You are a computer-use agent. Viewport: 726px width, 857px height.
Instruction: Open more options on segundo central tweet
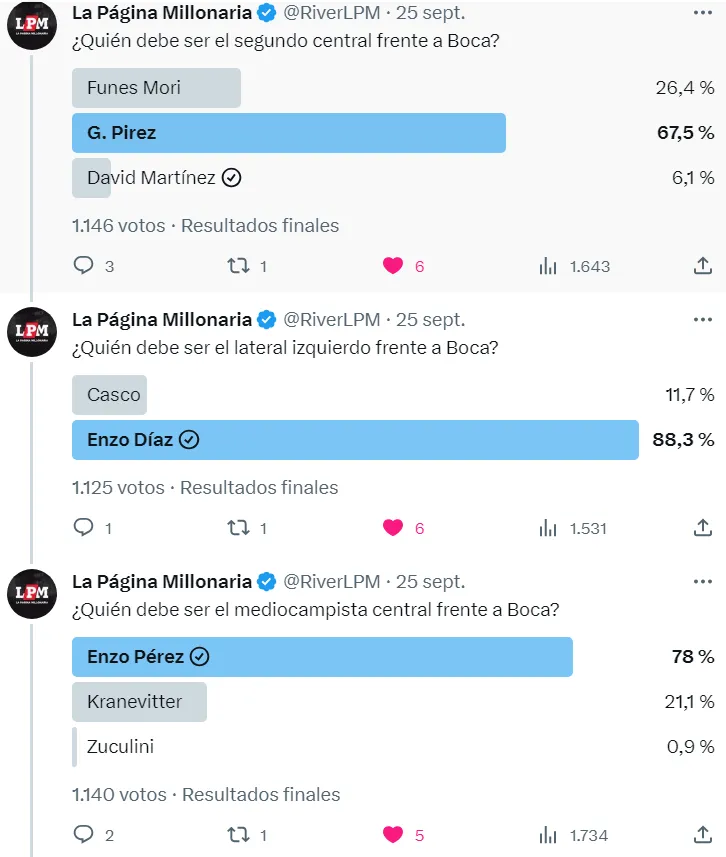(702, 13)
